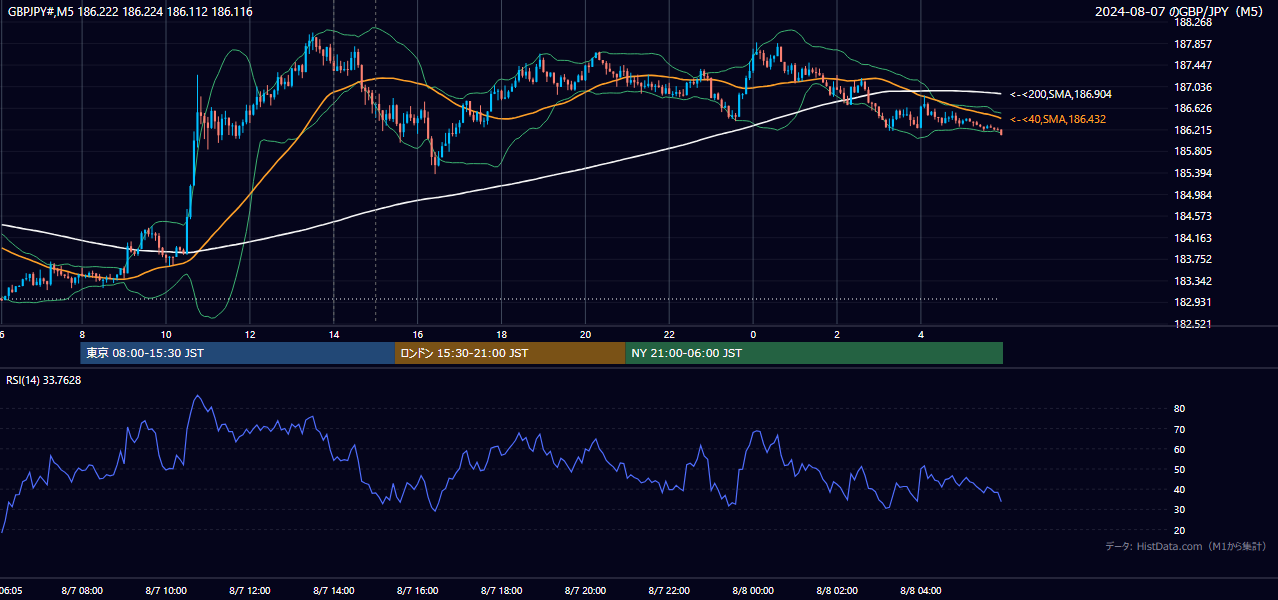Click the bottom time label 8/7 18:00
This screenshot has width=1278, height=600.
coord(501,591)
